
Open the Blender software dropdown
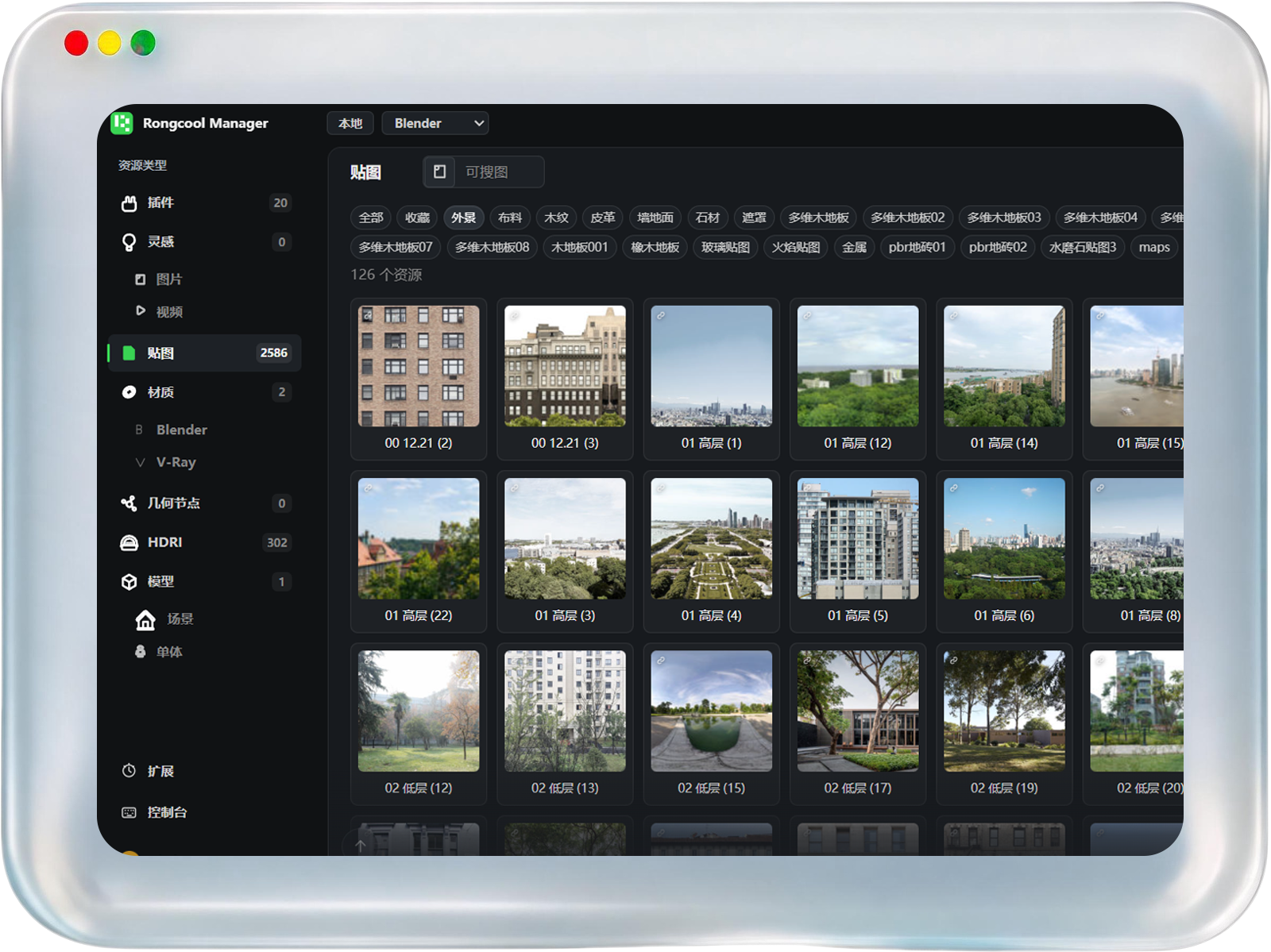pos(435,123)
